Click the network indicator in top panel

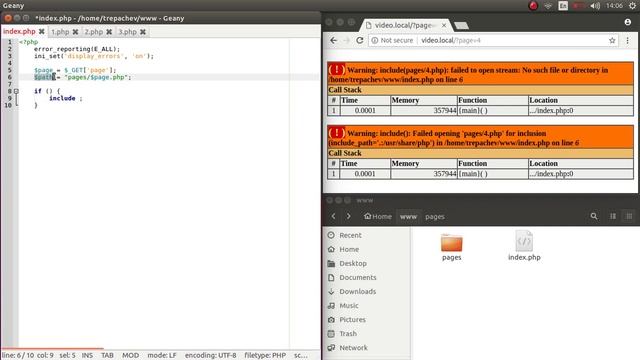548,6
